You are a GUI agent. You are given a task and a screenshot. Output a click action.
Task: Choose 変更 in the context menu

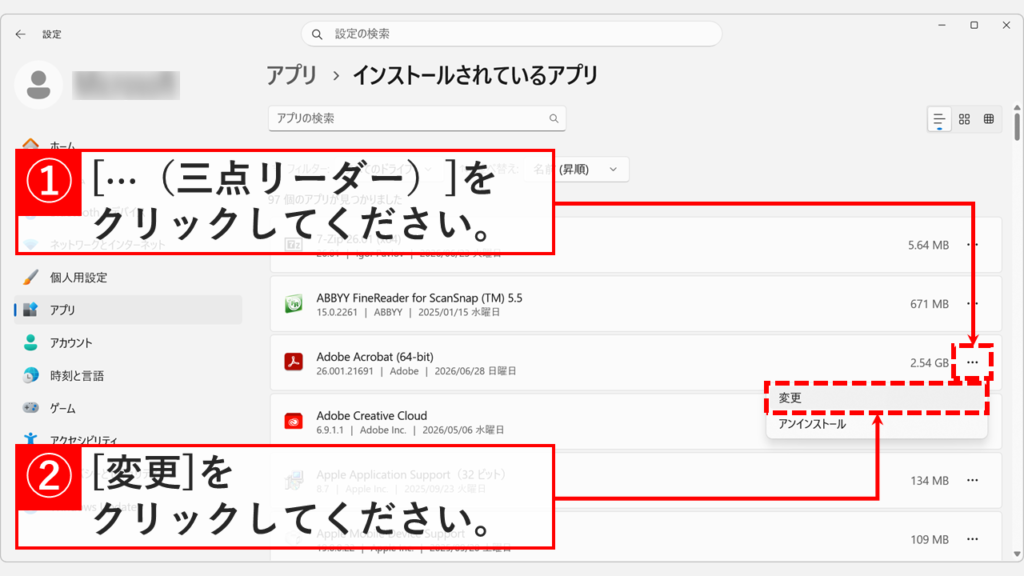click(x=876, y=398)
